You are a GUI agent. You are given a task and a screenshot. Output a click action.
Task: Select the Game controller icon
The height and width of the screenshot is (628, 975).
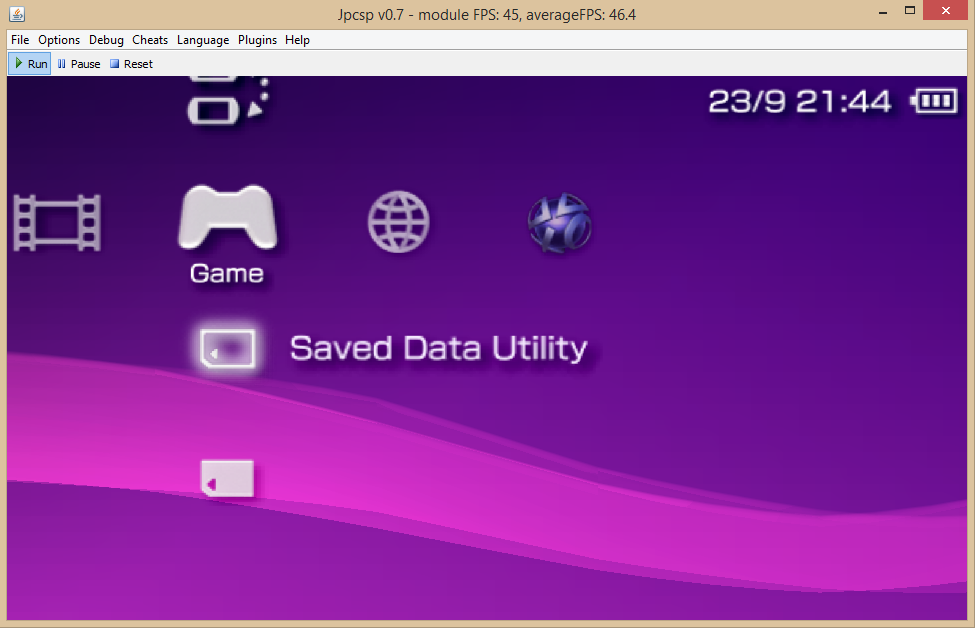(x=228, y=217)
